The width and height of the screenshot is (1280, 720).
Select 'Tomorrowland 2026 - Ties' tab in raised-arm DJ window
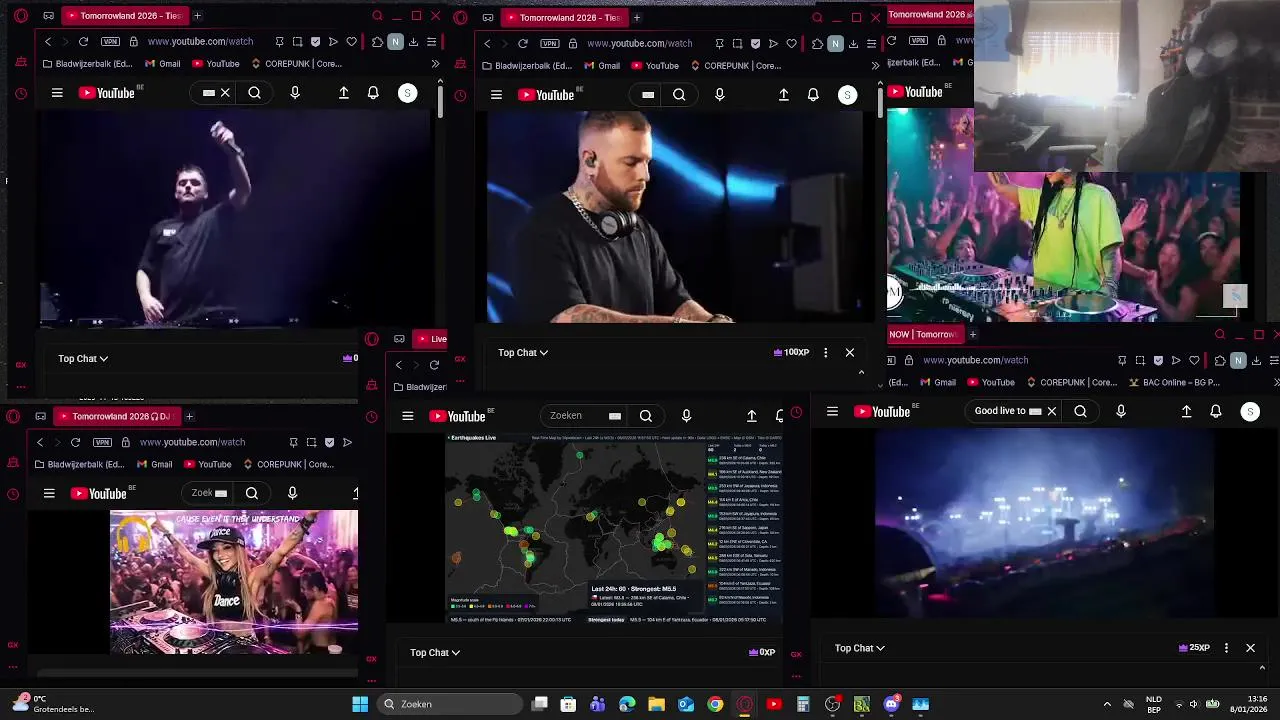tap(124, 16)
